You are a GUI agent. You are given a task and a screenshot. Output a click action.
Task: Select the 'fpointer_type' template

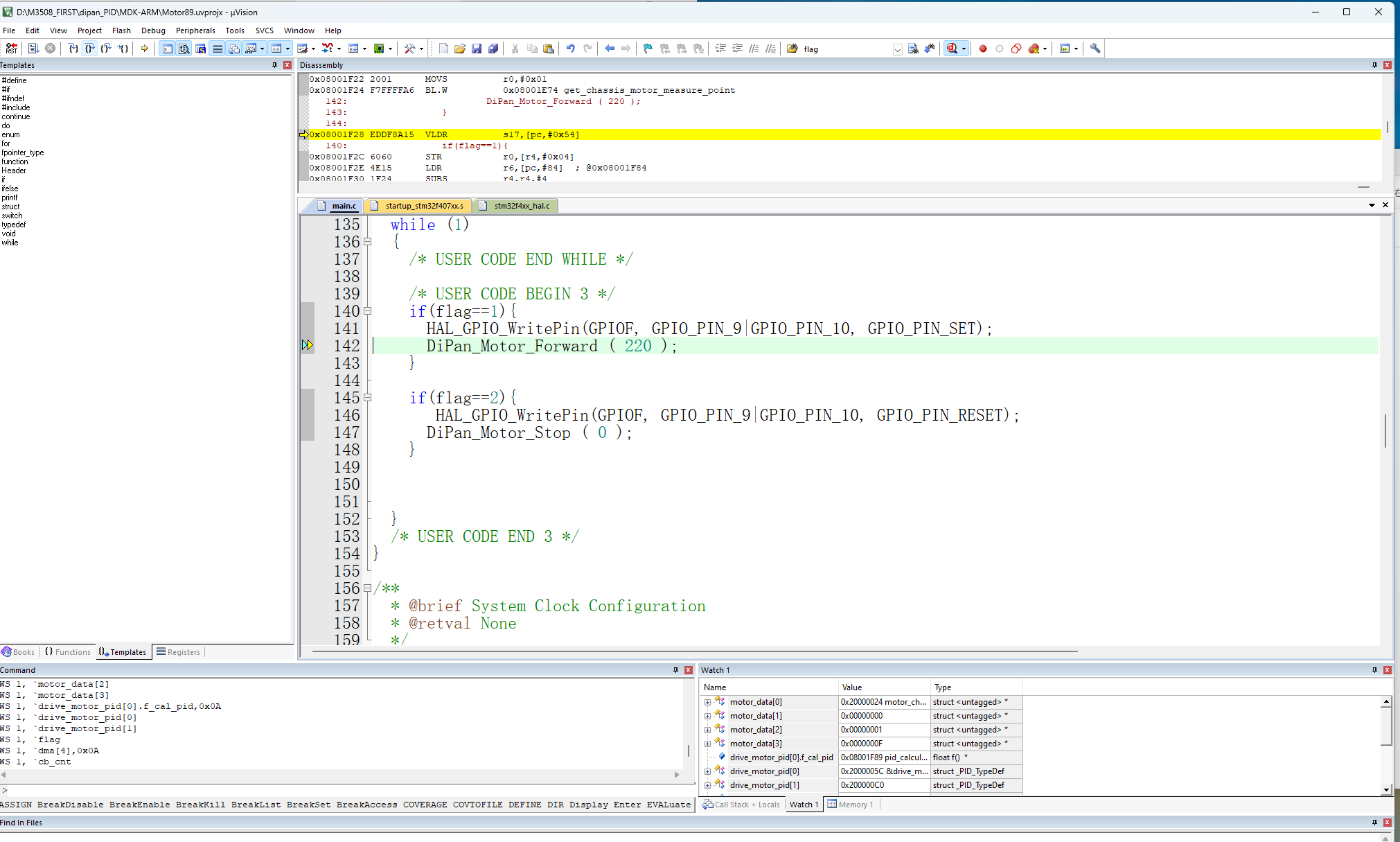coord(23,152)
